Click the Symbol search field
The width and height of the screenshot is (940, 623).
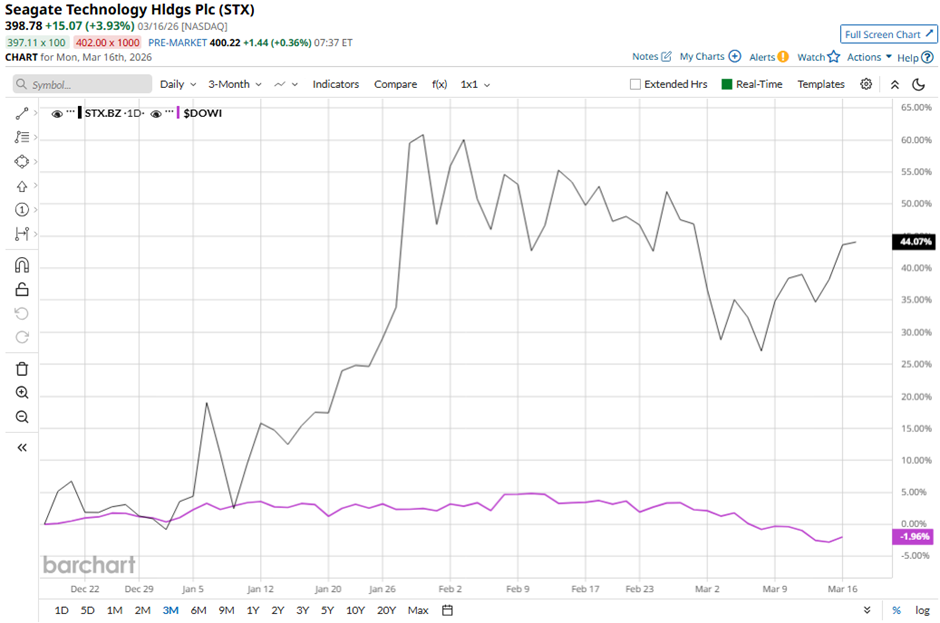point(80,85)
